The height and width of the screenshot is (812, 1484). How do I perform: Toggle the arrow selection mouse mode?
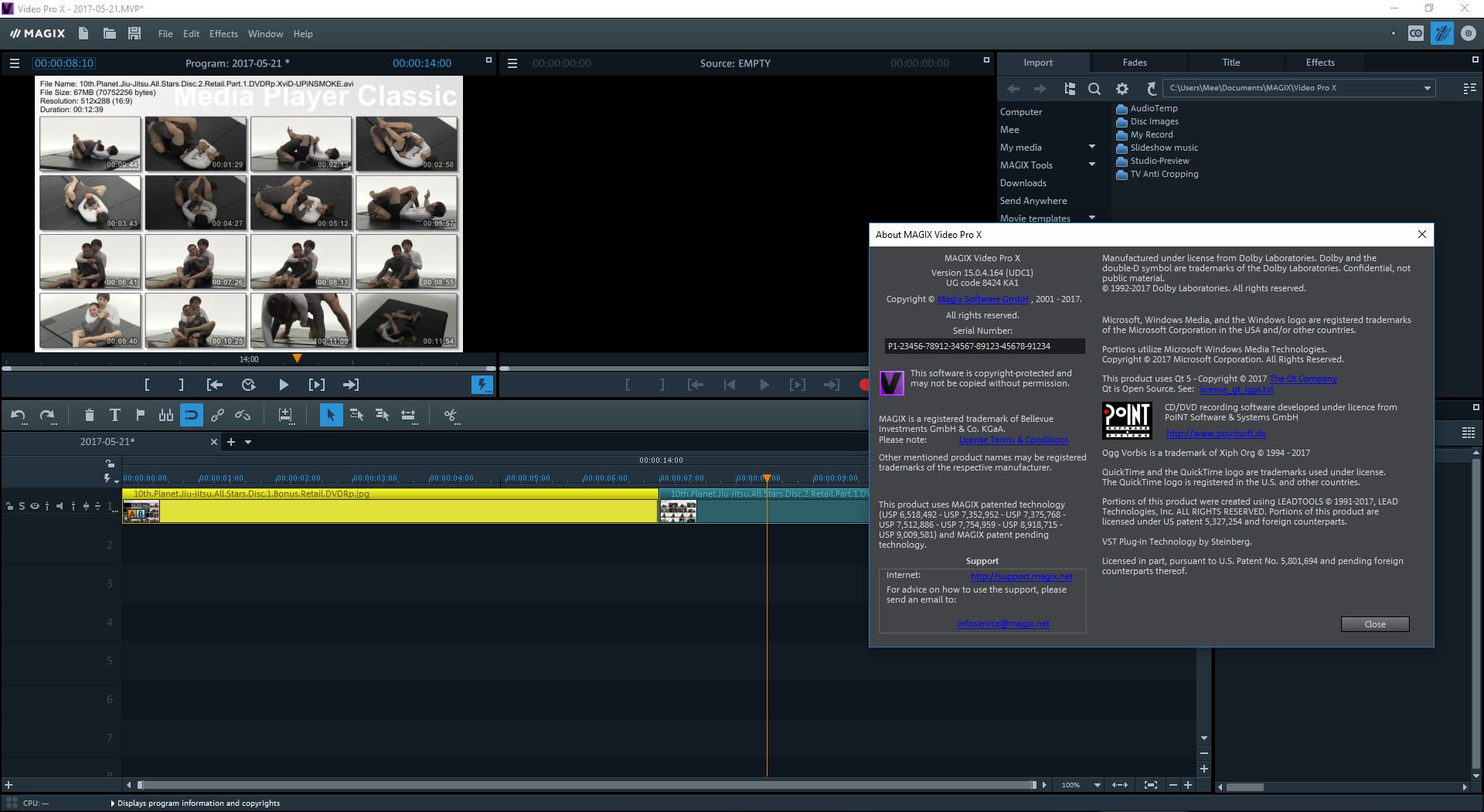click(331, 416)
